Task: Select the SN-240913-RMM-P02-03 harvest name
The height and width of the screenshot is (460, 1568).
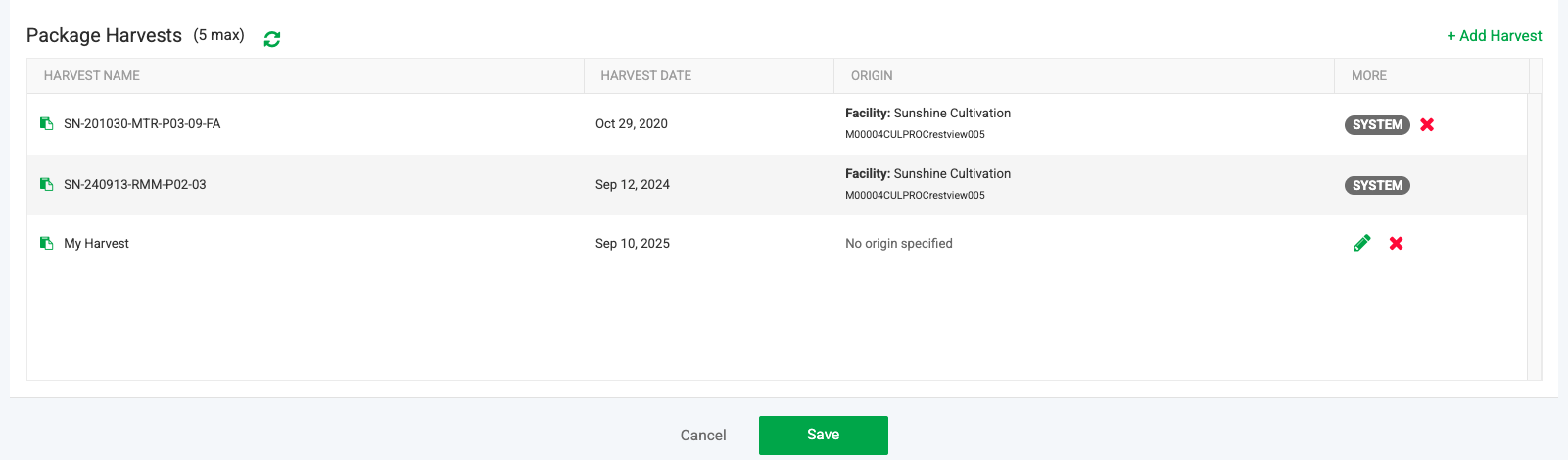Action: click(135, 185)
